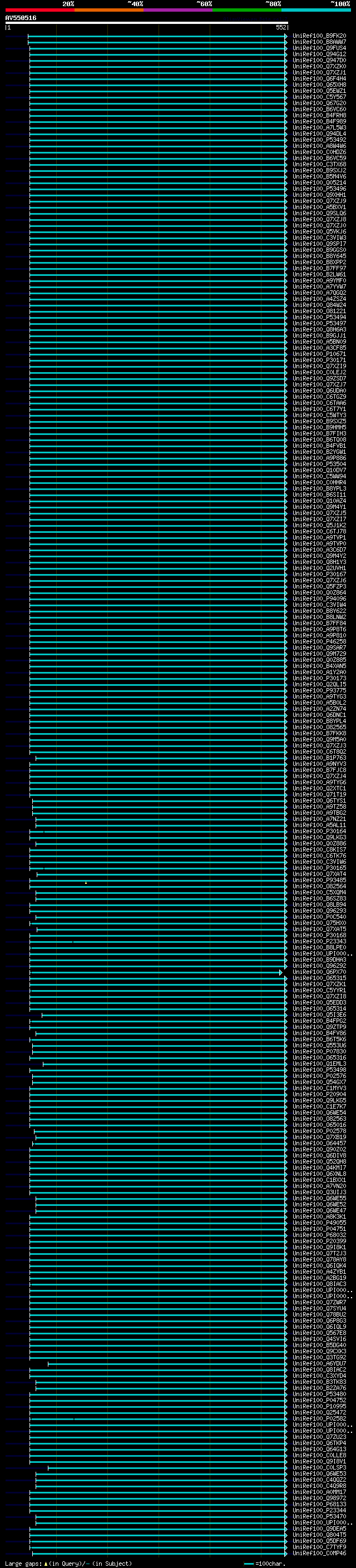Open hit UniRef100_B9FK20
356x1568 pixels.
pyautogui.click(x=319, y=36)
